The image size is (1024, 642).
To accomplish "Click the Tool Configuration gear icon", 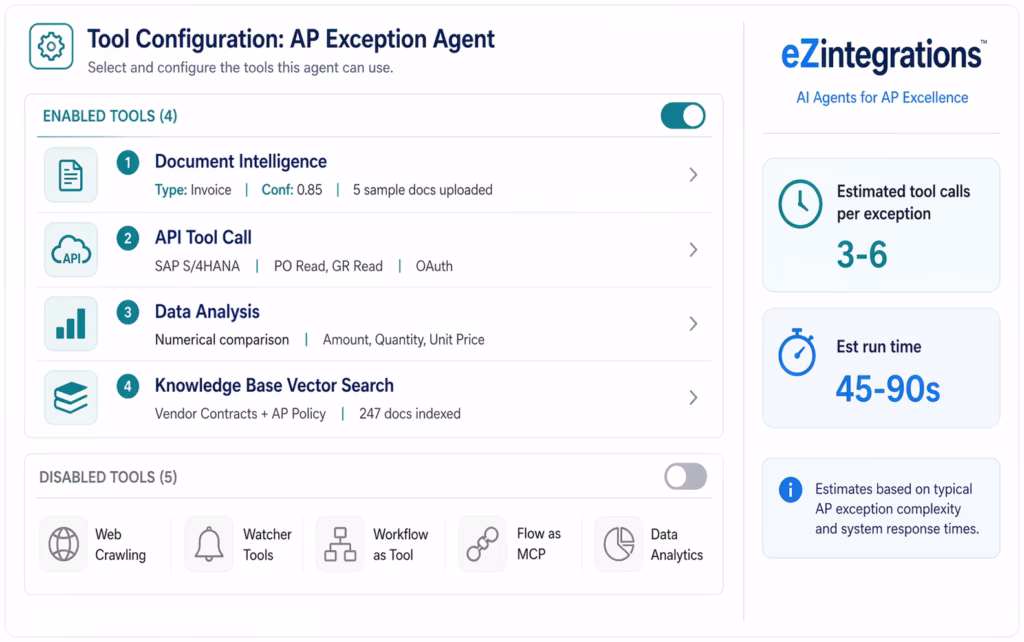I will (51, 46).
